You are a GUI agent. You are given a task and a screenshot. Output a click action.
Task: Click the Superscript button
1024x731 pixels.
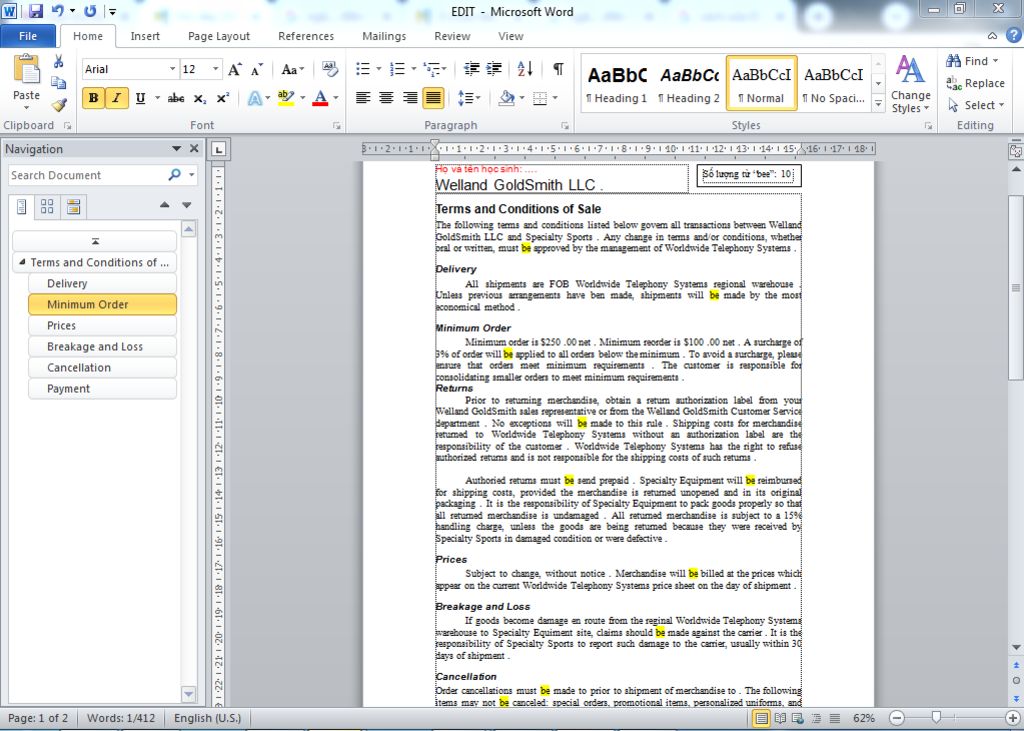click(223, 99)
